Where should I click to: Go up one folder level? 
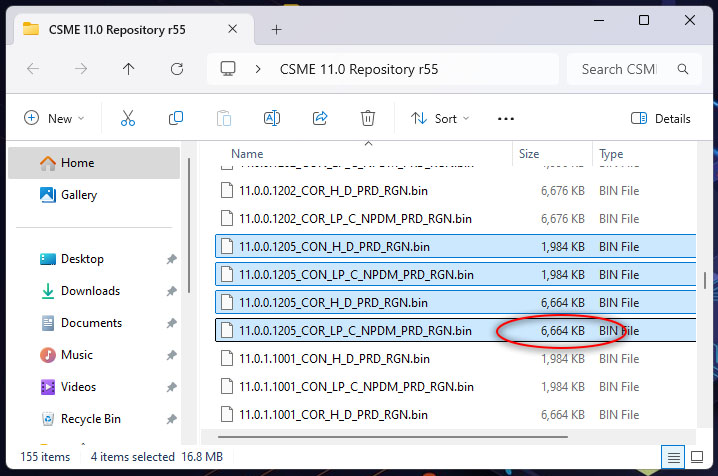tap(129, 69)
